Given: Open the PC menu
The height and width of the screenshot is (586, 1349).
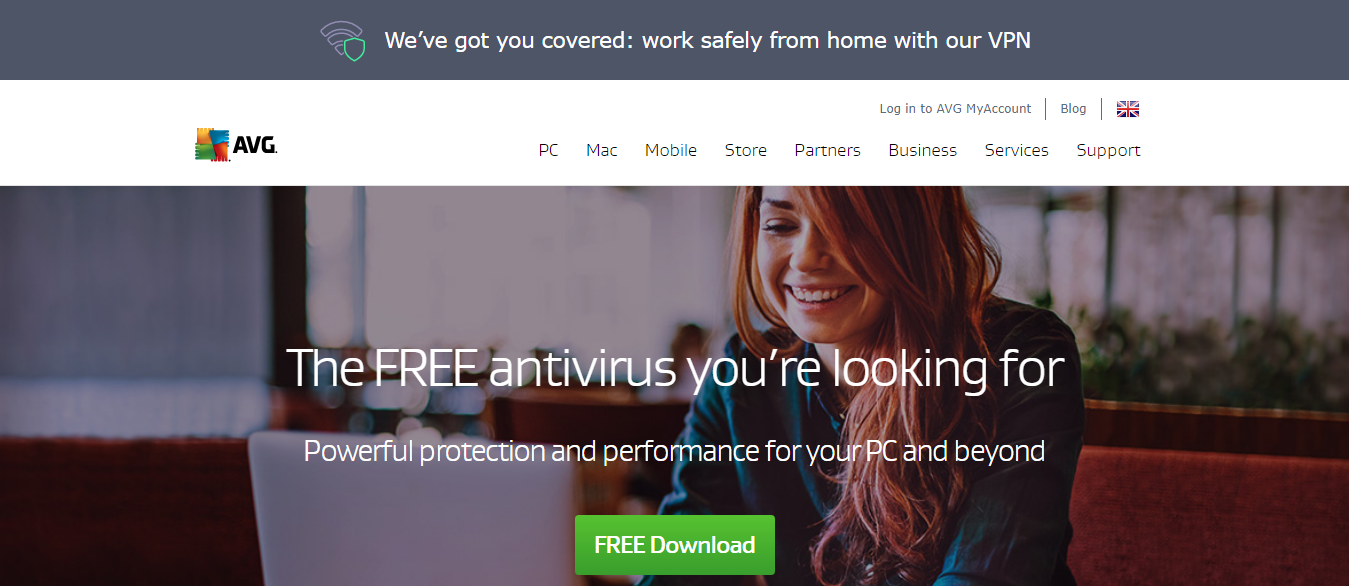Looking at the screenshot, I should click(x=548, y=150).
